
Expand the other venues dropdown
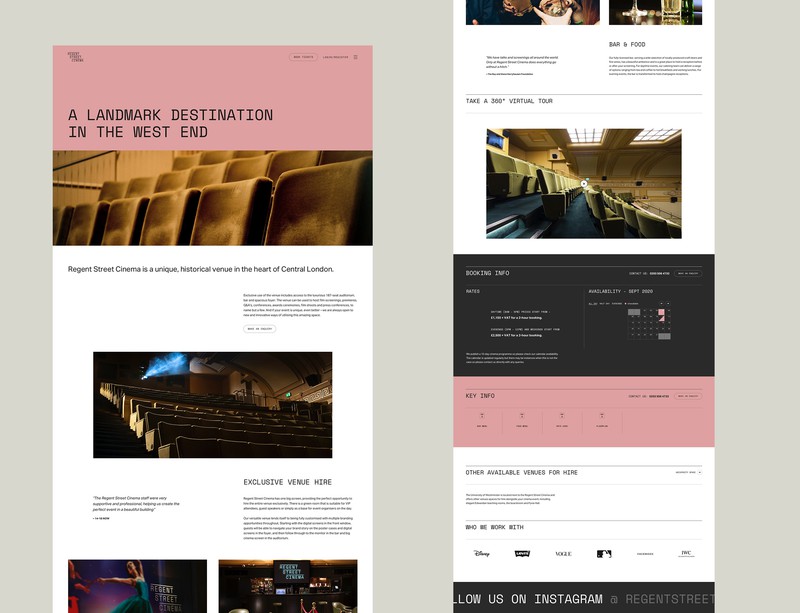(x=688, y=472)
